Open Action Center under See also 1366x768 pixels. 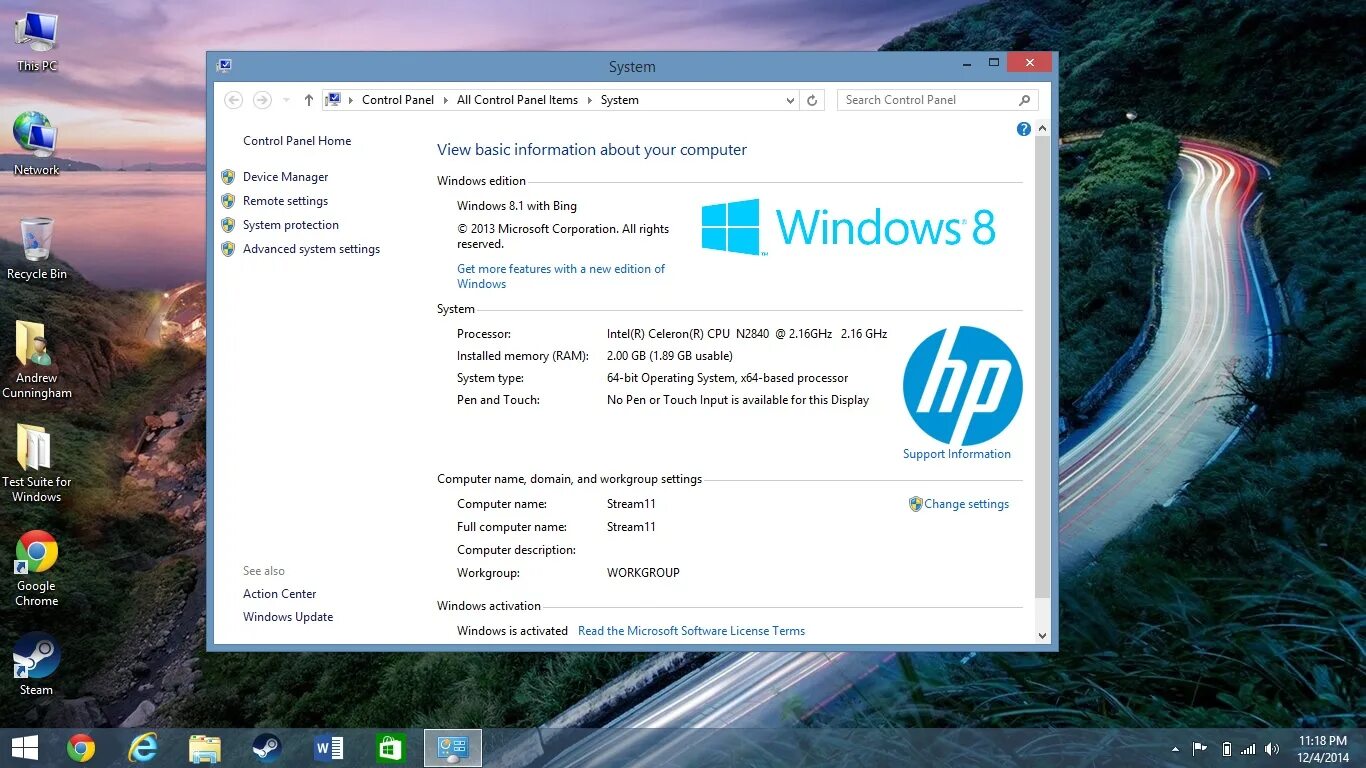(279, 594)
